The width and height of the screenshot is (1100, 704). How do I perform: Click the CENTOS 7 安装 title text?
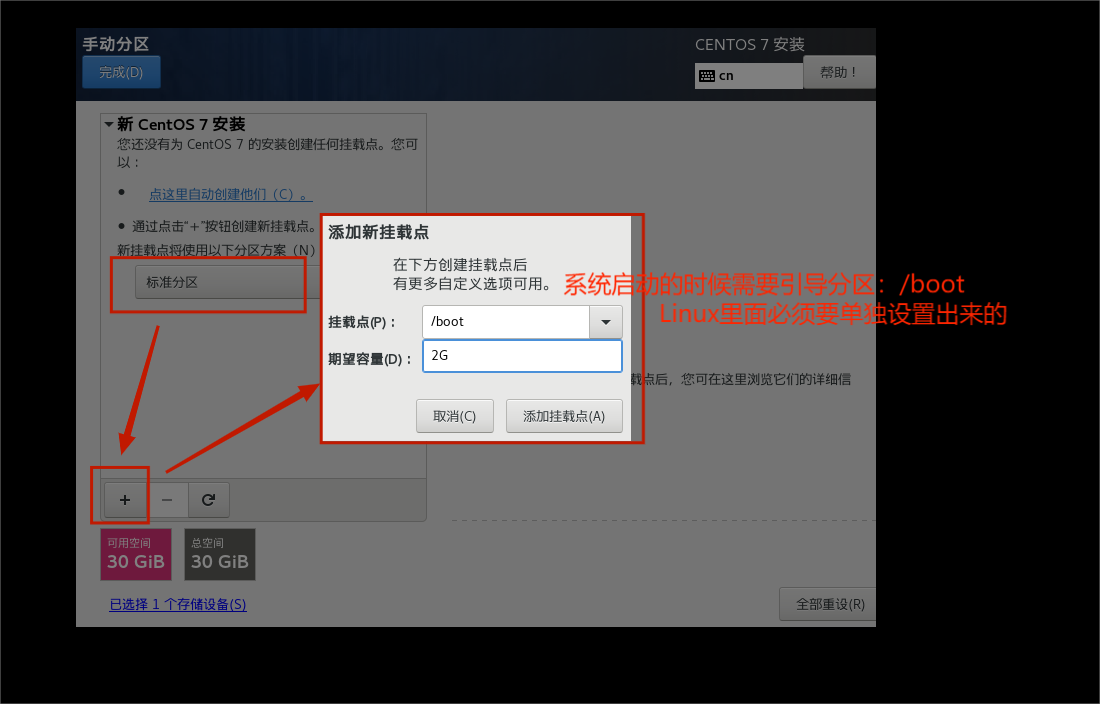click(x=750, y=45)
